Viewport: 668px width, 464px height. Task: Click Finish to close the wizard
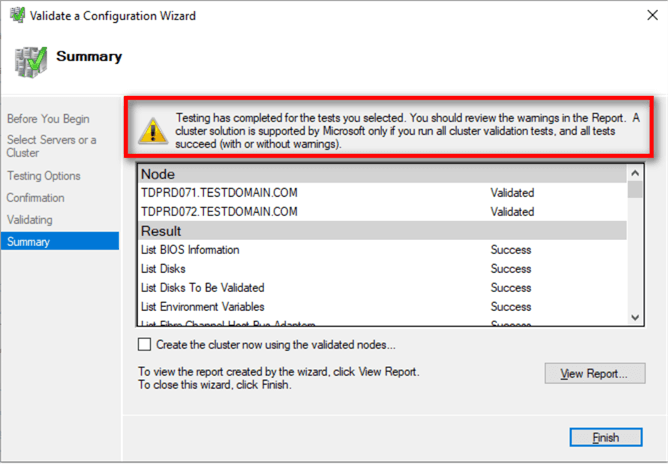[x=605, y=437]
